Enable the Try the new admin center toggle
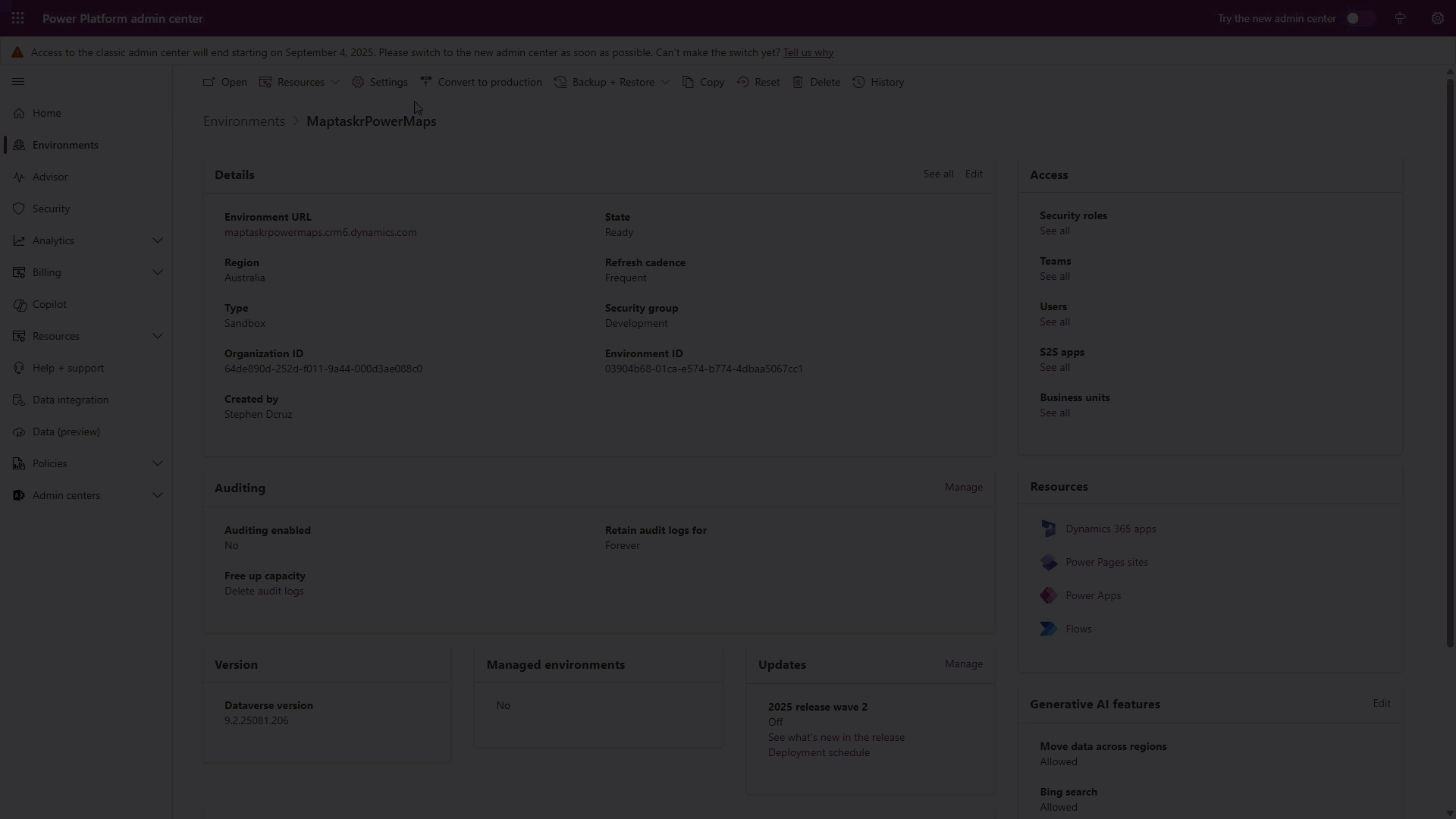 tap(1360, 18)
